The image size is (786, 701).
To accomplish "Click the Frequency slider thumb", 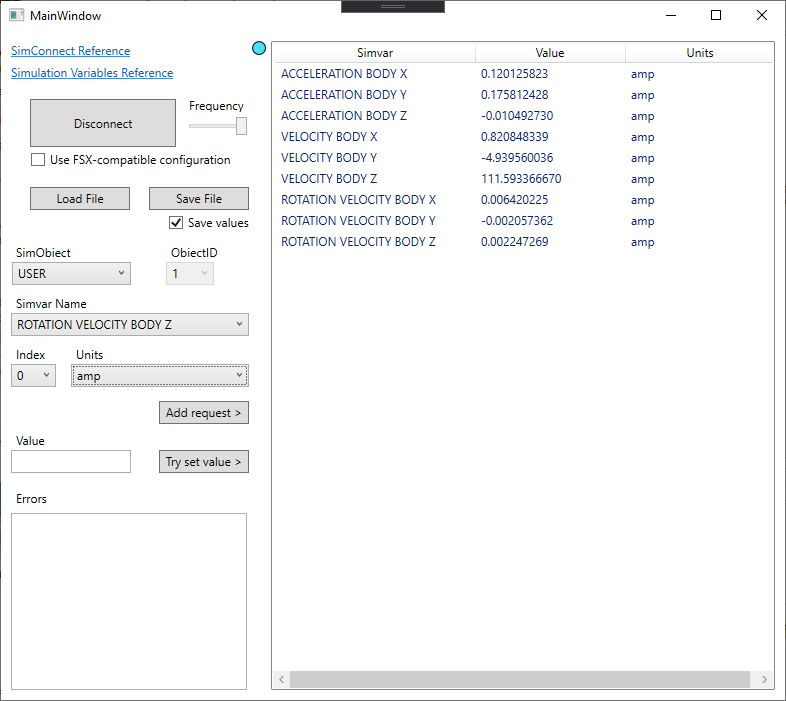I will (x=241, y=125).
